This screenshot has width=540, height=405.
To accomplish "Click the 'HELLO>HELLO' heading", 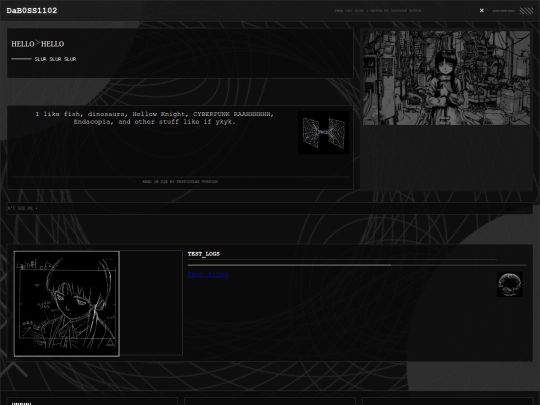I will pos(38,44).
